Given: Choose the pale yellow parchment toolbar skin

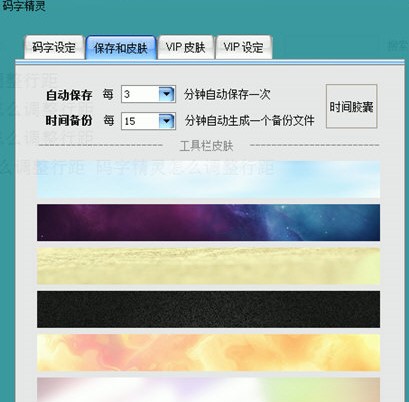Looking at the screenshot, I should (x=208, y=266).
